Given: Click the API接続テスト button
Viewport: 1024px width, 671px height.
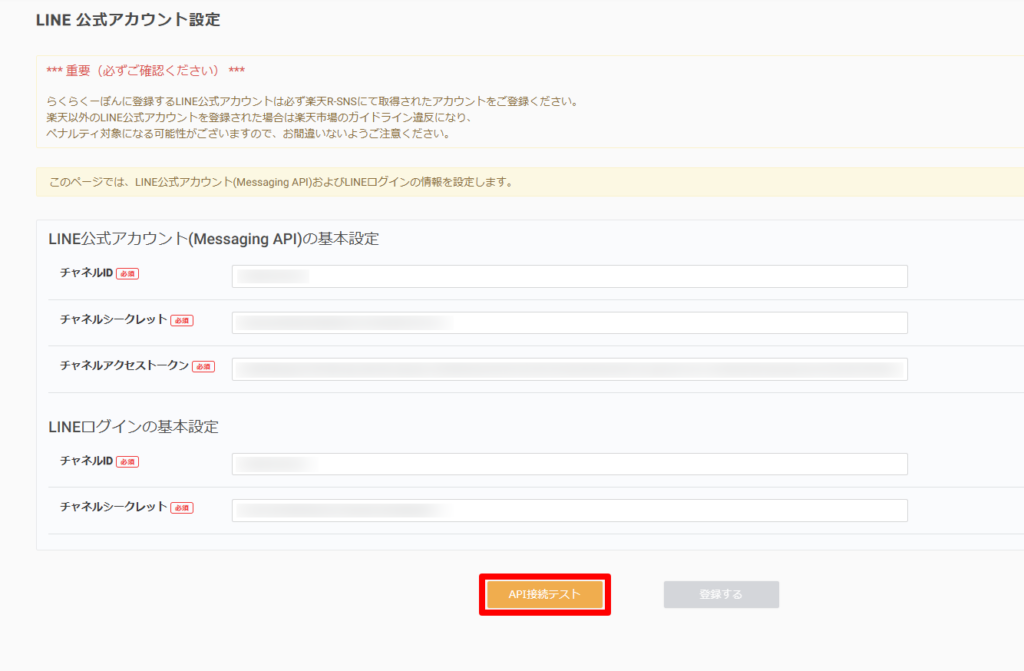Looking at the screenshot, I should point(545,595).
